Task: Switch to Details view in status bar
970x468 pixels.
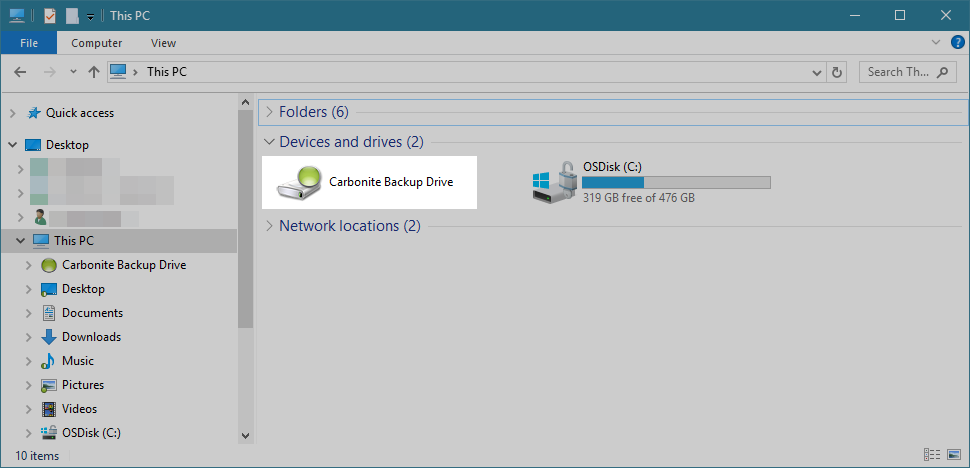Action: tap(932, 455)
